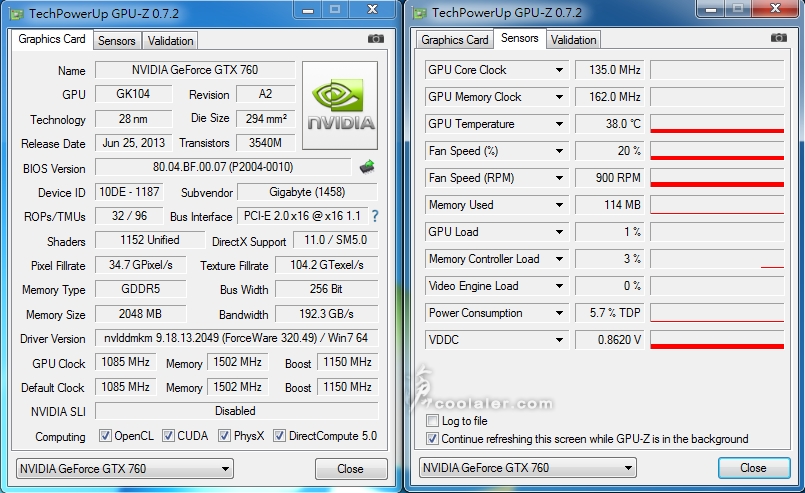Toggle the CUDA checkbox
The image size is (805, 493).
click(x=168, y=436)
